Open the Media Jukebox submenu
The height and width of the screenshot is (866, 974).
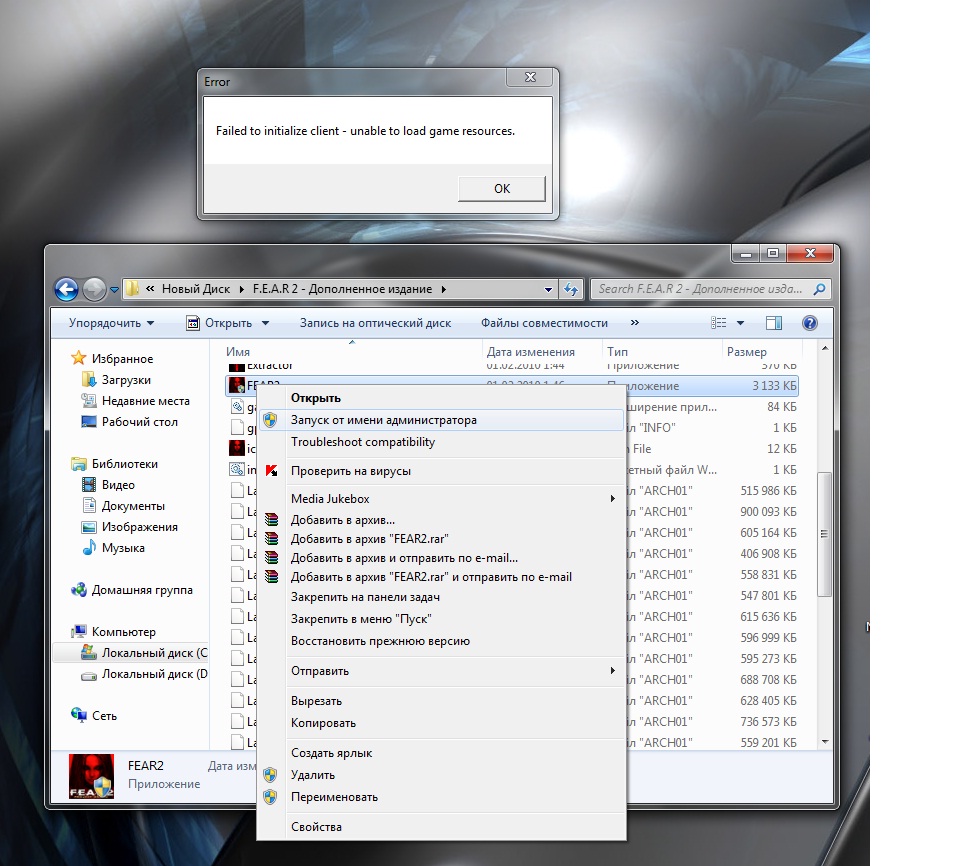[442, 499]
